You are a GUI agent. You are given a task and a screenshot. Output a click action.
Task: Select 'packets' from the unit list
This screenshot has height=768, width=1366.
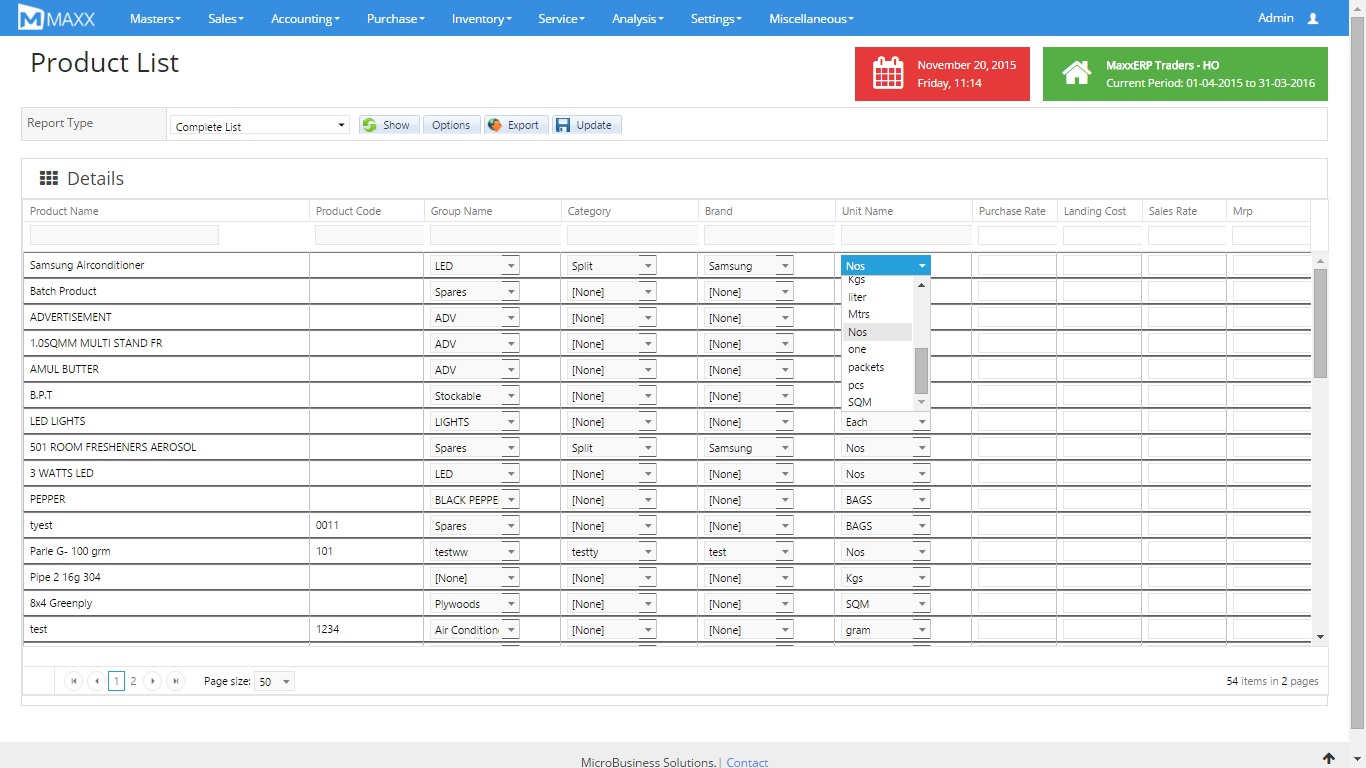(x=866, y=367)
